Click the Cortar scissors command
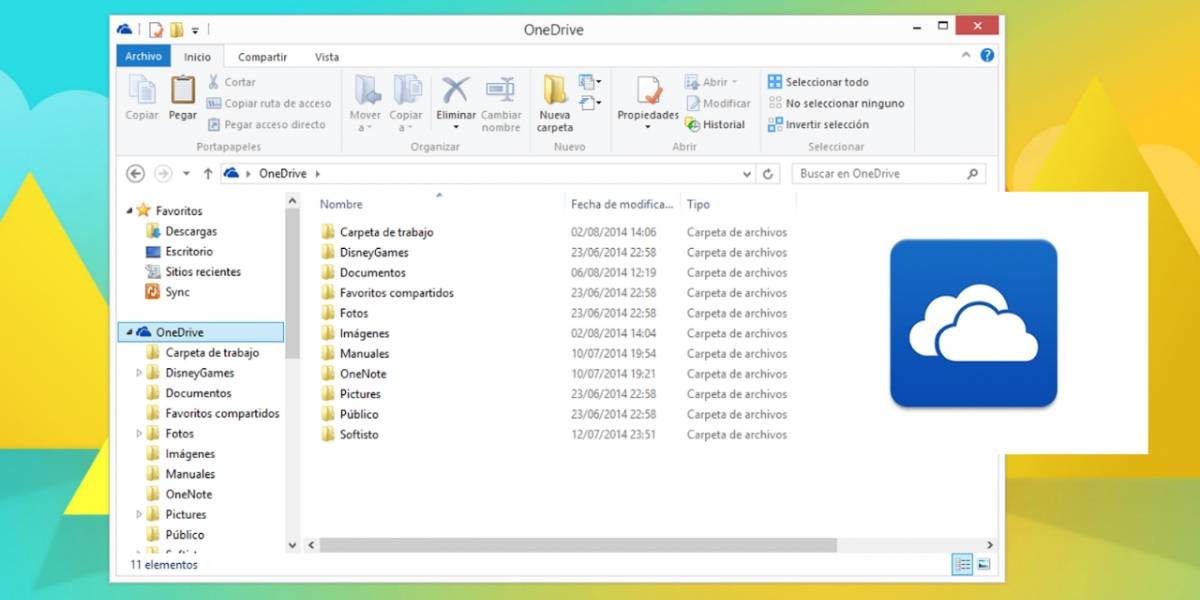 point(231,82)
